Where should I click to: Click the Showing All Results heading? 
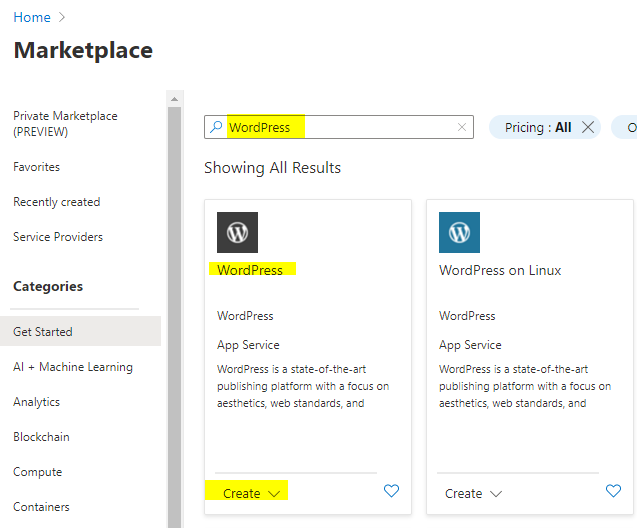pos(272,168)
